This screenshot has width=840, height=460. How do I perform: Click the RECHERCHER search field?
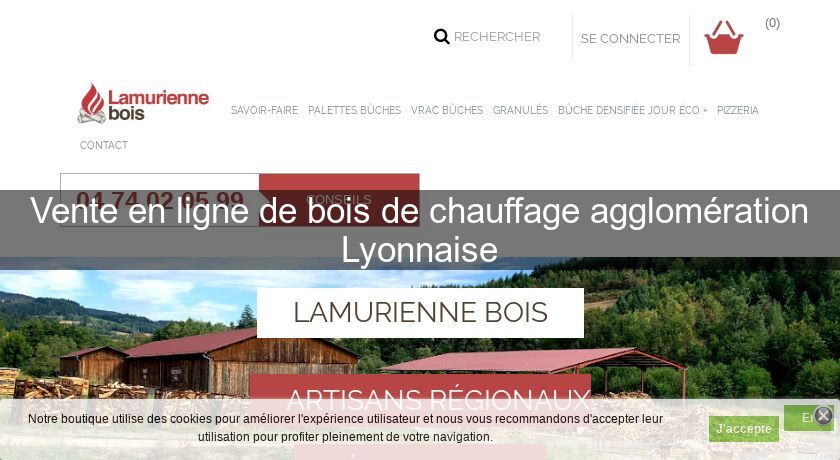(497, 37)
